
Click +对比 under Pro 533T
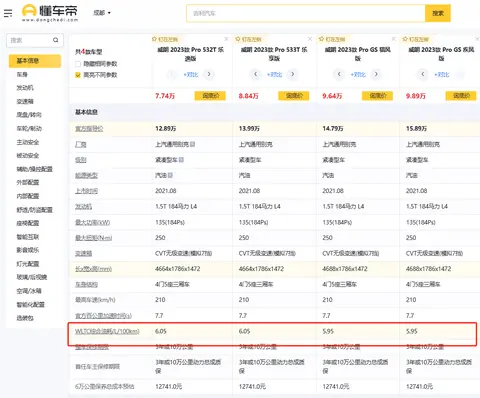[x=274, y=74]
